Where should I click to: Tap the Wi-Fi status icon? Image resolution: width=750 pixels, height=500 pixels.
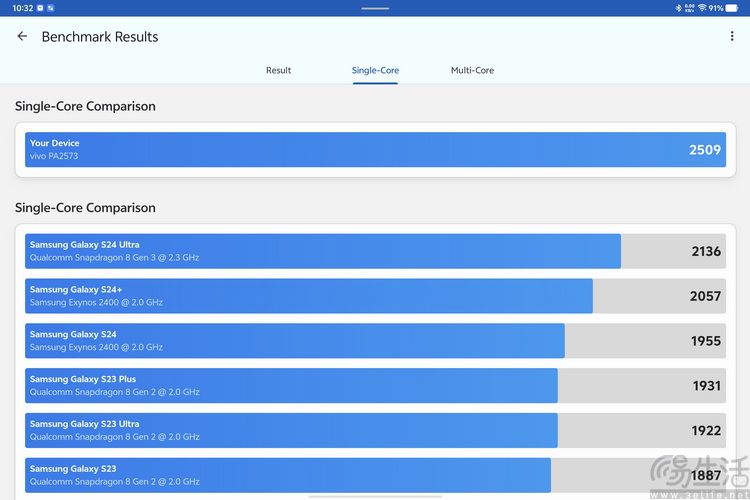click(702, 8)
